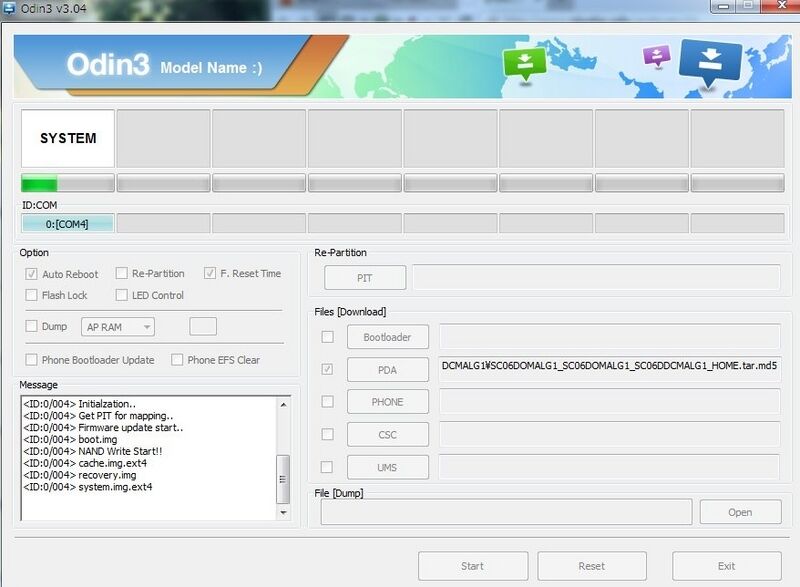
Task: Click the Reset button
Action: [592, 566]
